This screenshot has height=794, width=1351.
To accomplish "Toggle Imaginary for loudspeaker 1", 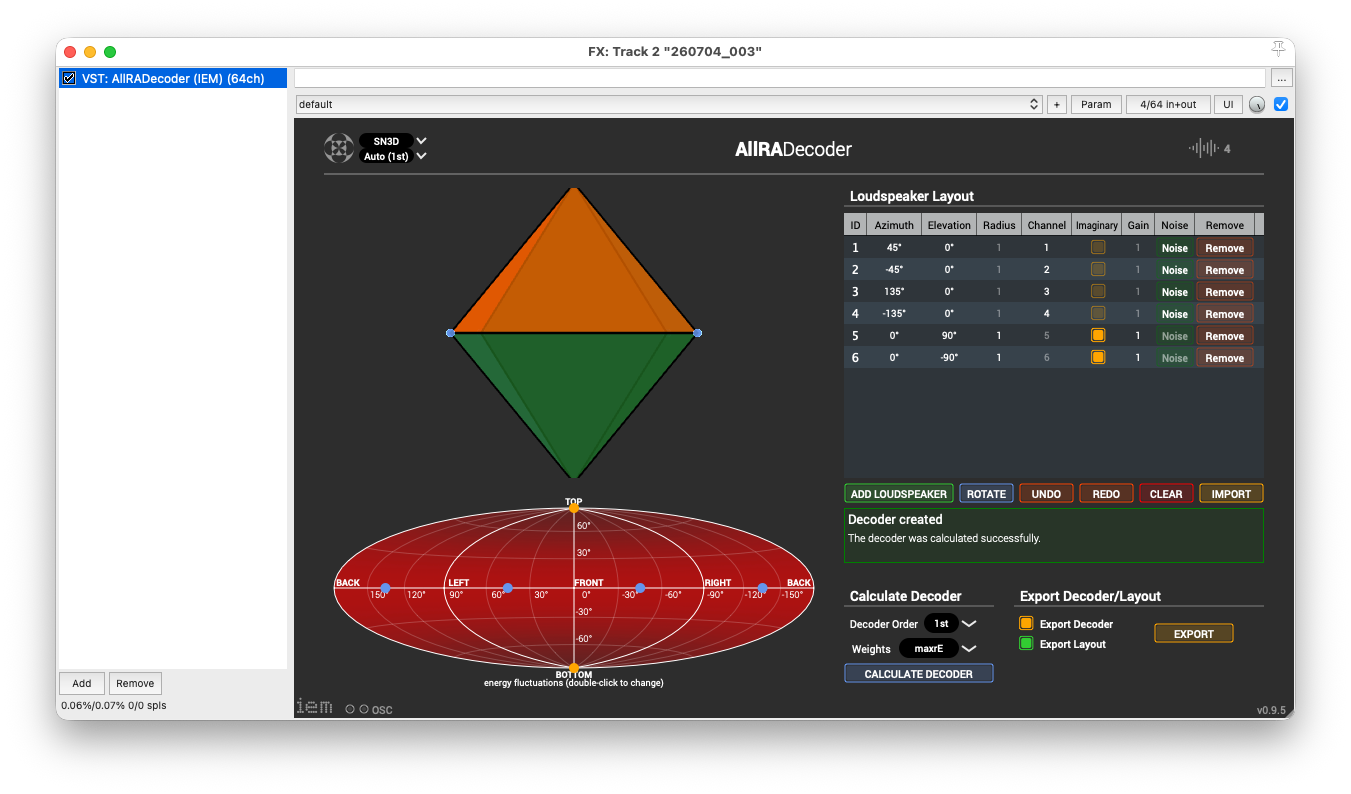I will 1098,248.
